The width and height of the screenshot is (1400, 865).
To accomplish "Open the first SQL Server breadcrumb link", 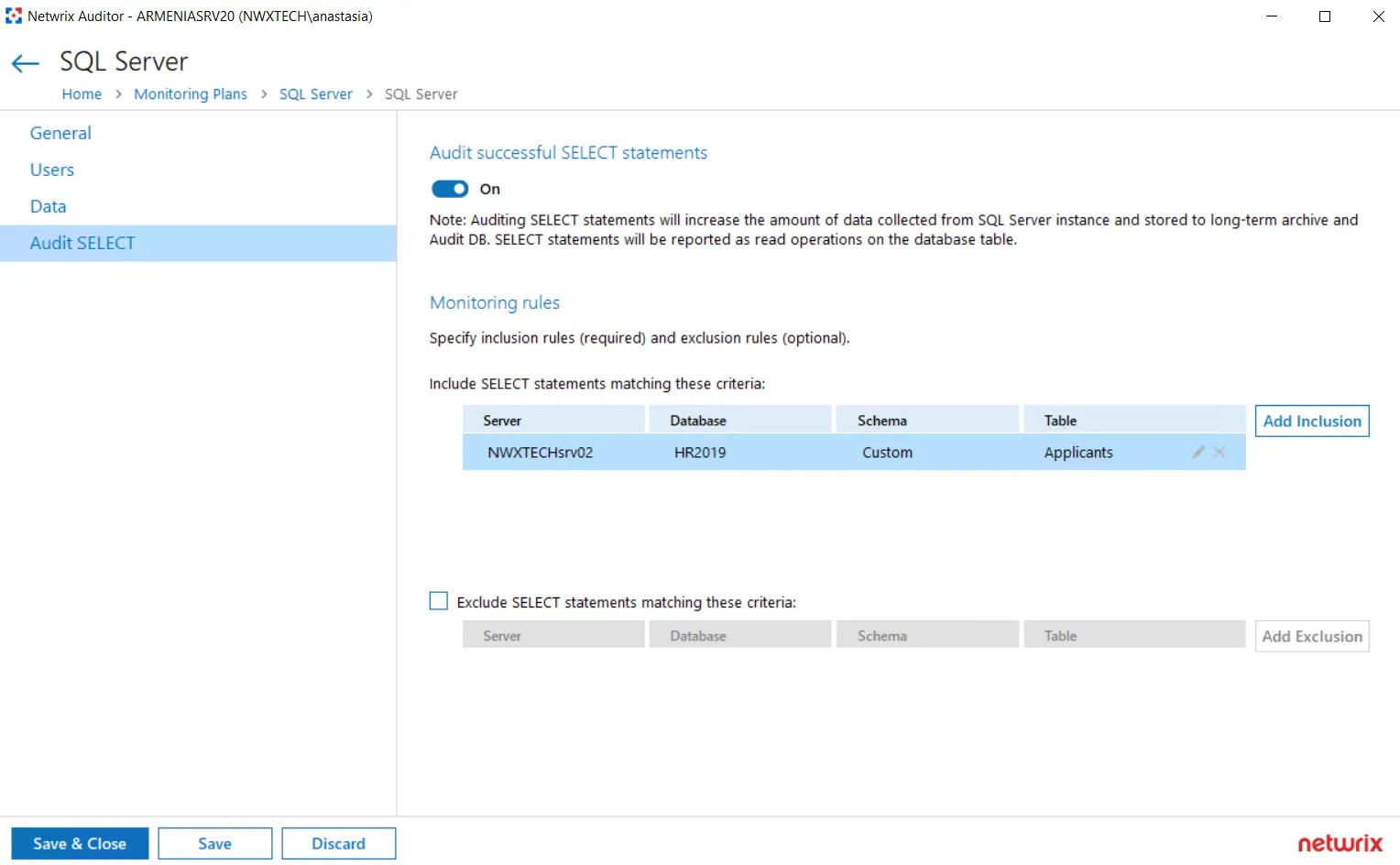I will click(316, 93).
